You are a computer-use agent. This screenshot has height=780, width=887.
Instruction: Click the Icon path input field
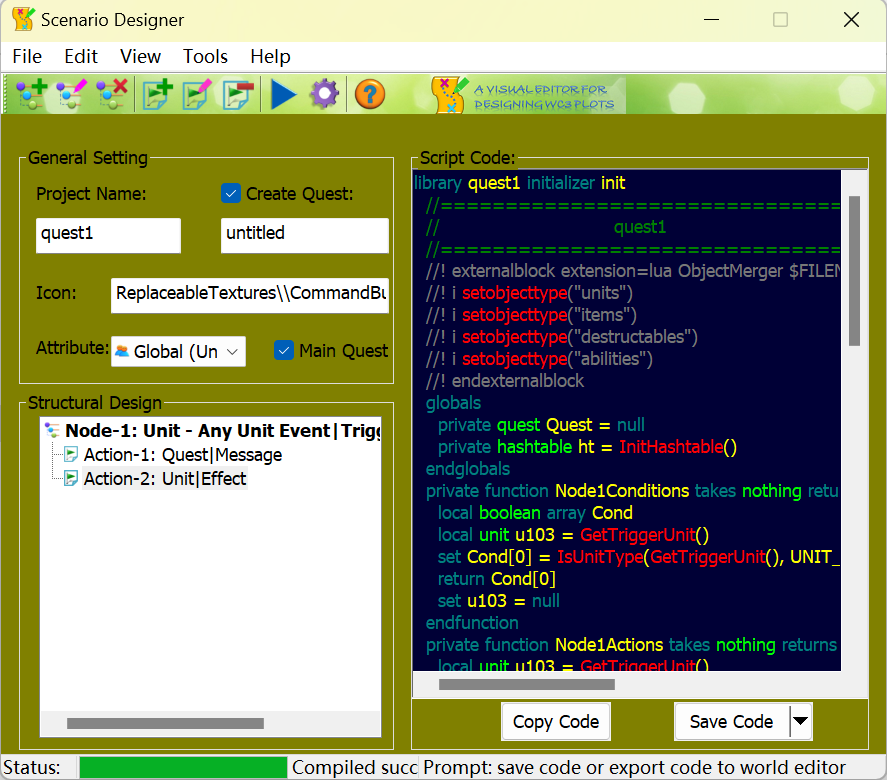[250, 295]
